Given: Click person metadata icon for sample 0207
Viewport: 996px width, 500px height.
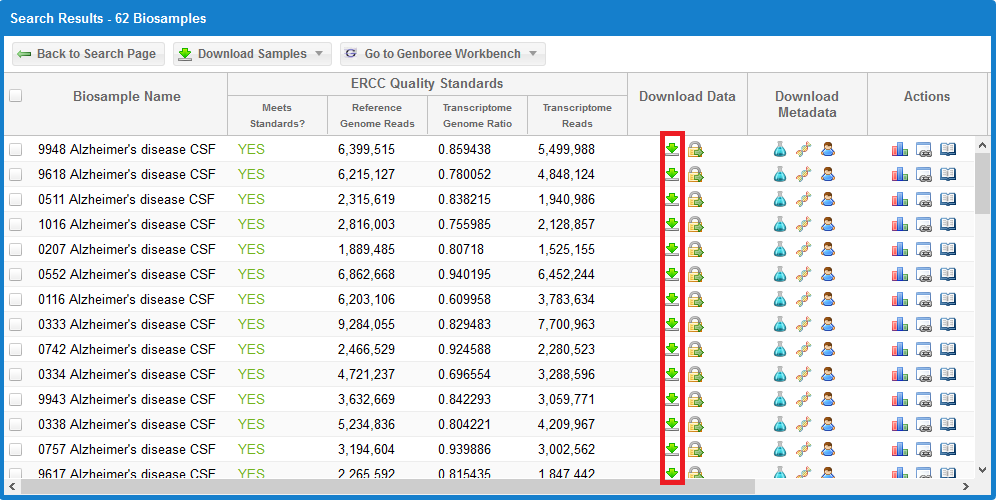Looking at the screenshot, I should 827,249.
